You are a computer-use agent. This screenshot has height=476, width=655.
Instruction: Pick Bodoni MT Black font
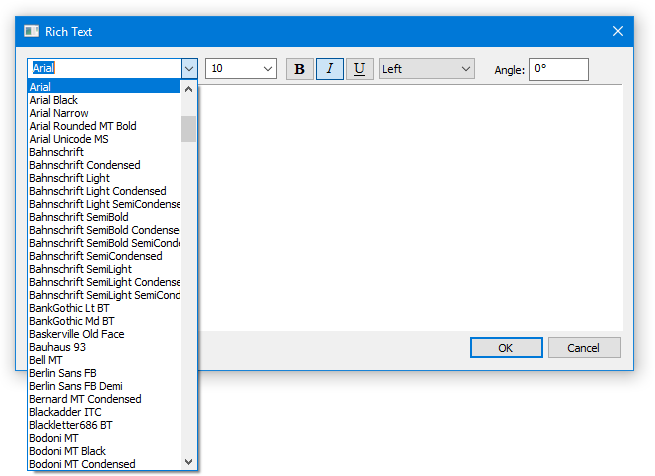tap(104, 451)
